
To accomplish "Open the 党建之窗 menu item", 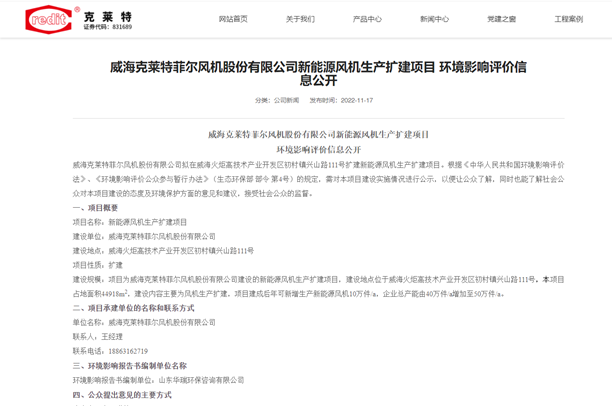I will tap(502, 19).
